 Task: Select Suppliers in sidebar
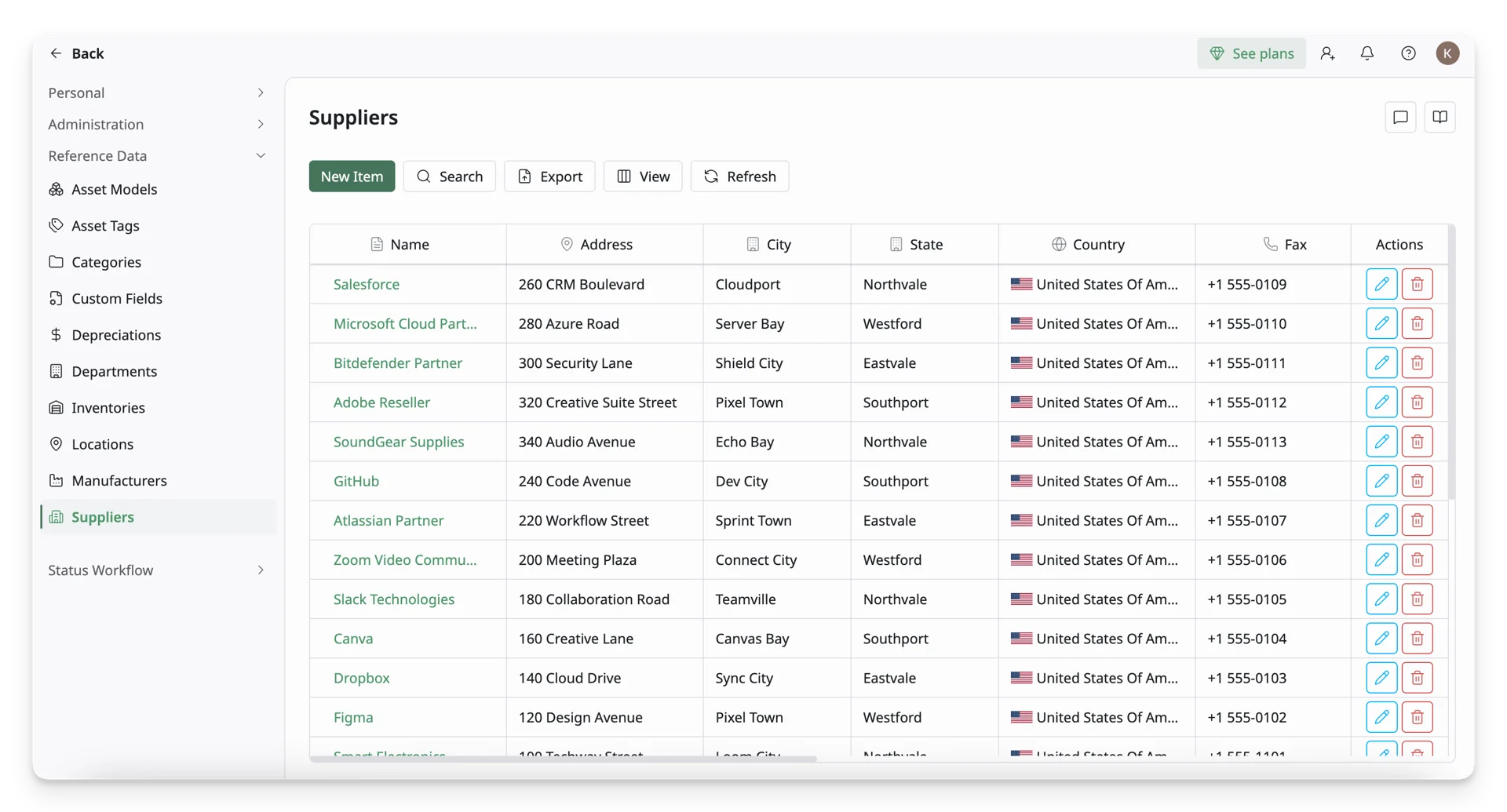point(157,517)
